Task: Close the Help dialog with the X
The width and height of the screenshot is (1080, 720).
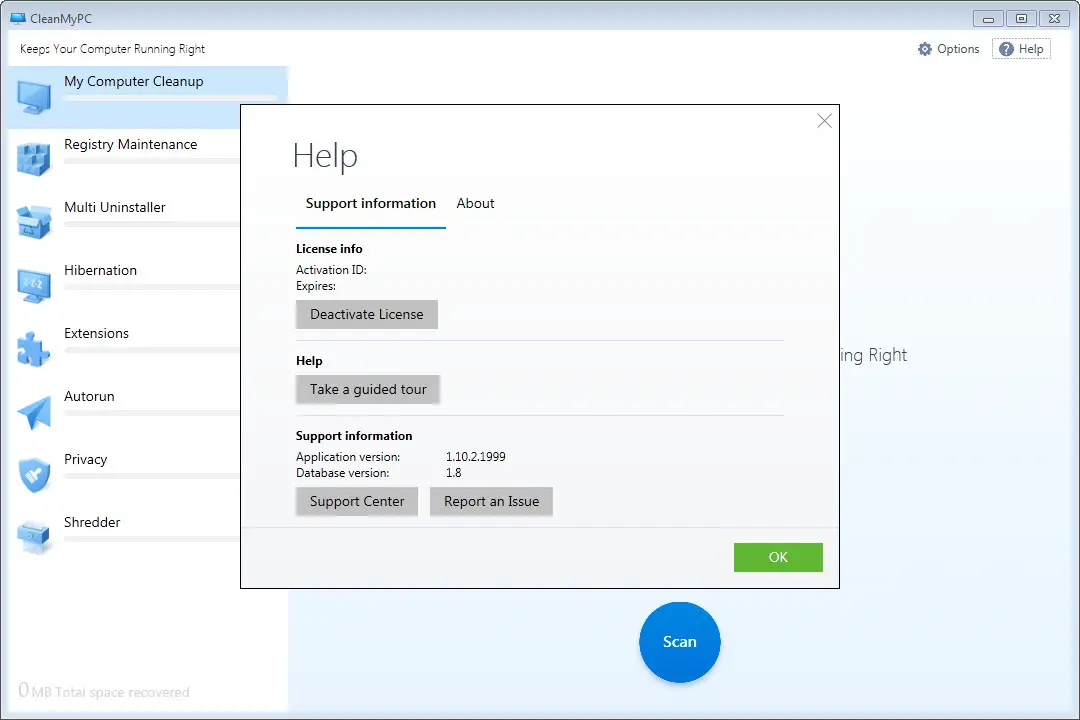Action: 824,121
